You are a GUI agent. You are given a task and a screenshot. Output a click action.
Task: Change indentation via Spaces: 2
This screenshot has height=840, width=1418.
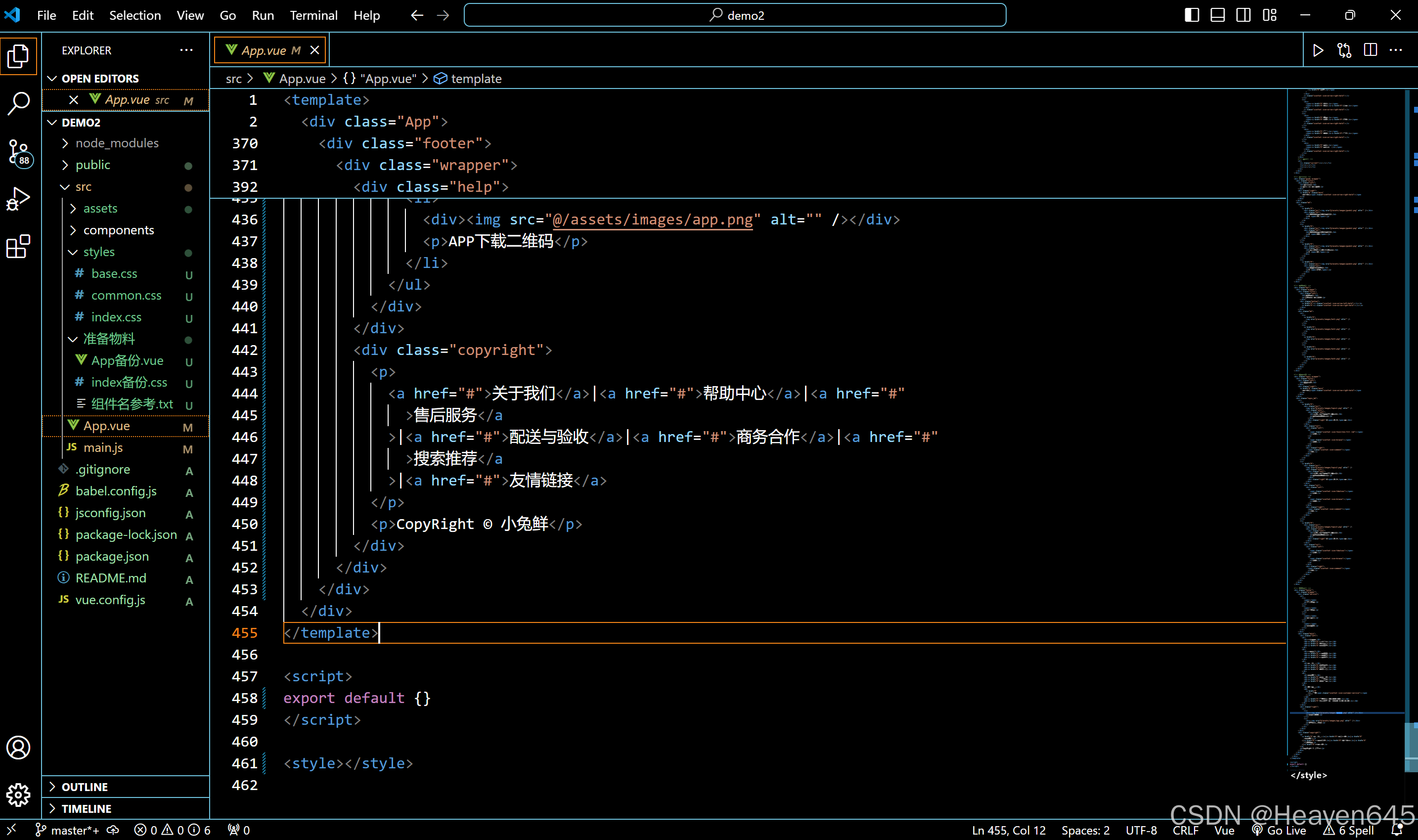point(1085,830)
